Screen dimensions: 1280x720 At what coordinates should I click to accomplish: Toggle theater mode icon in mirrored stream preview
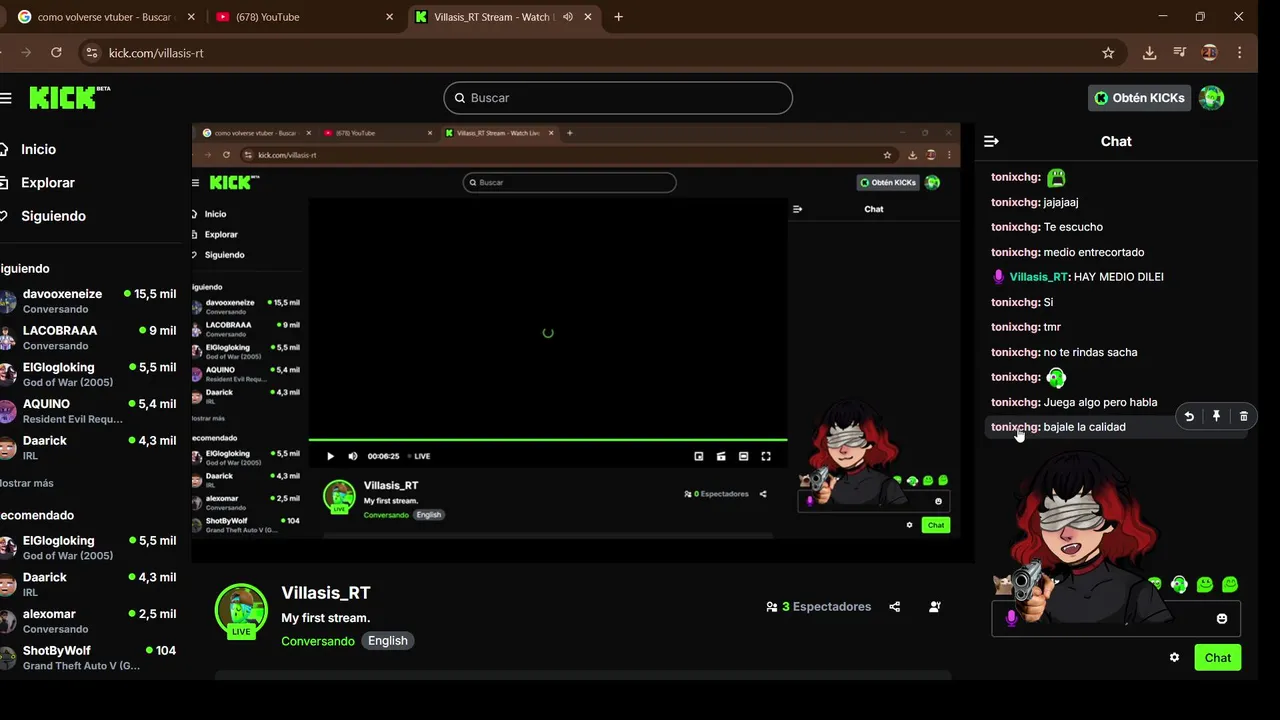coord(743,456)
